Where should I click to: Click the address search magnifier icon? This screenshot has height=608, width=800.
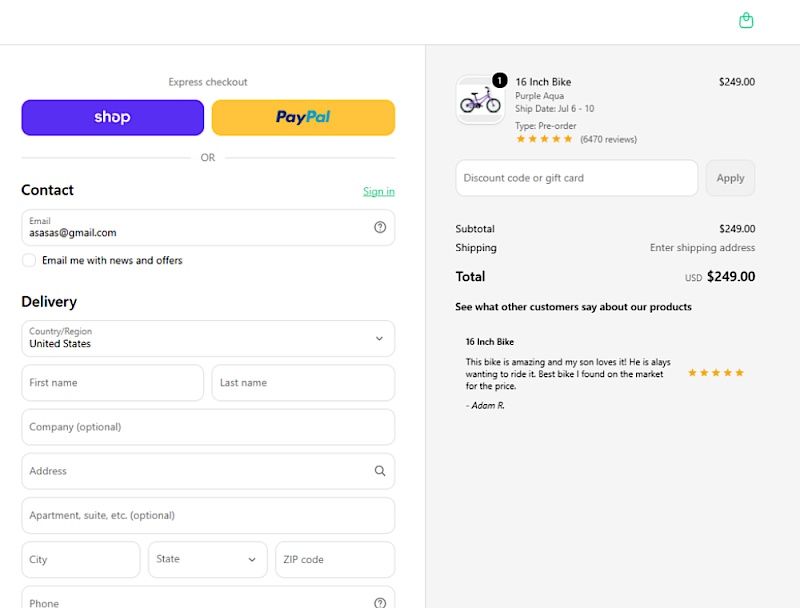(x=380, y=471)
